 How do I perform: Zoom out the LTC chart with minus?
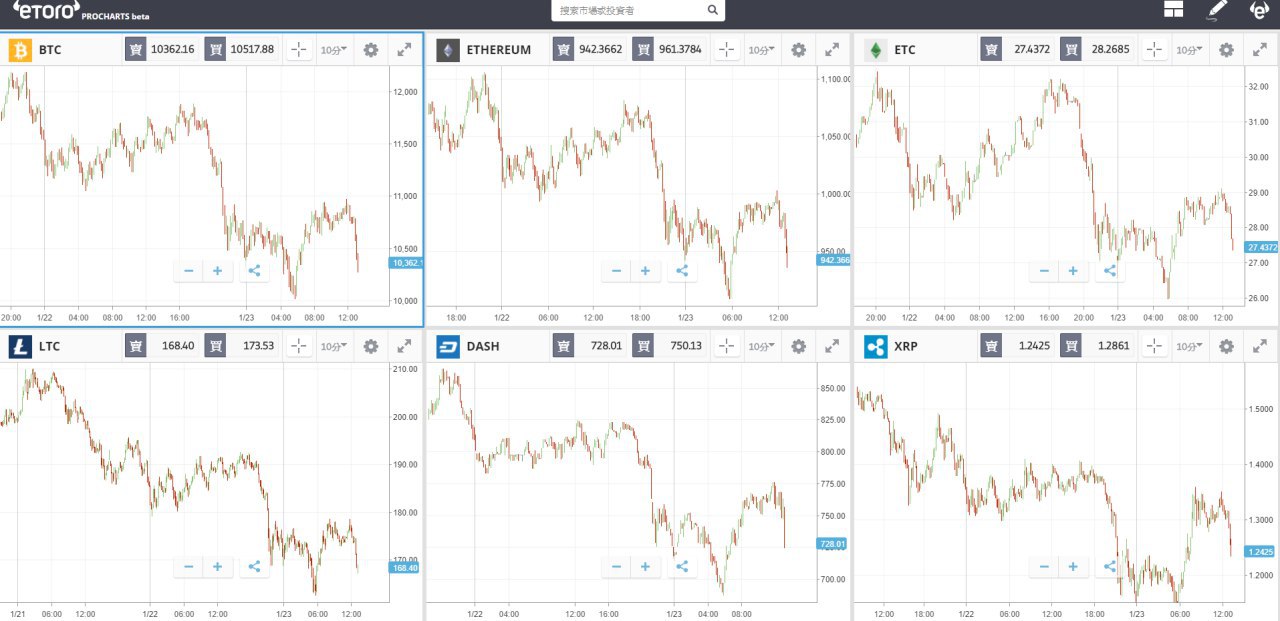188,567
